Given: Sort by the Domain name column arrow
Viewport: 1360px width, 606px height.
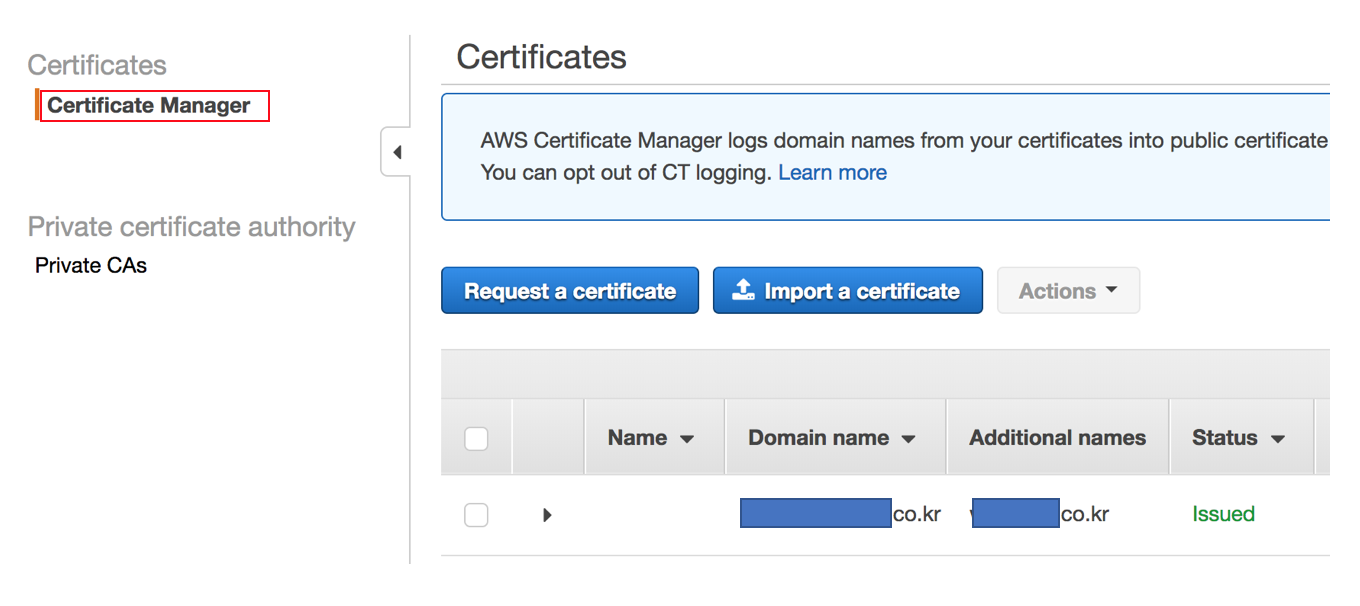Looking at the screenshot, I should tap(908, 439).
